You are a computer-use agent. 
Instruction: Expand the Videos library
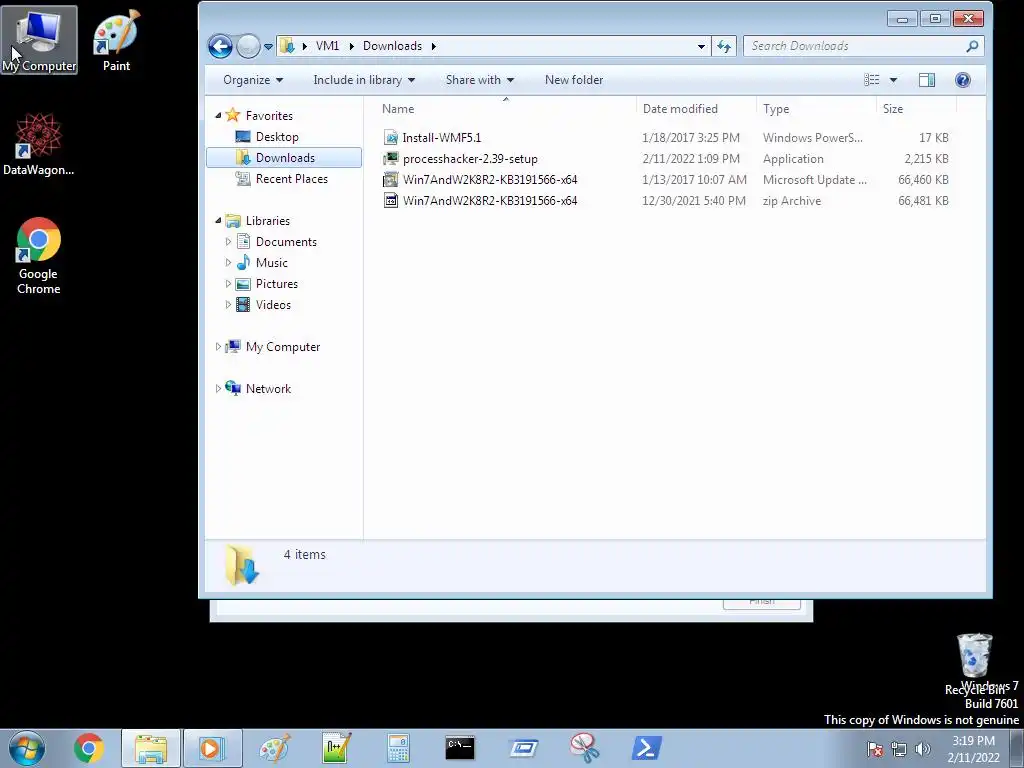[228, 304]
